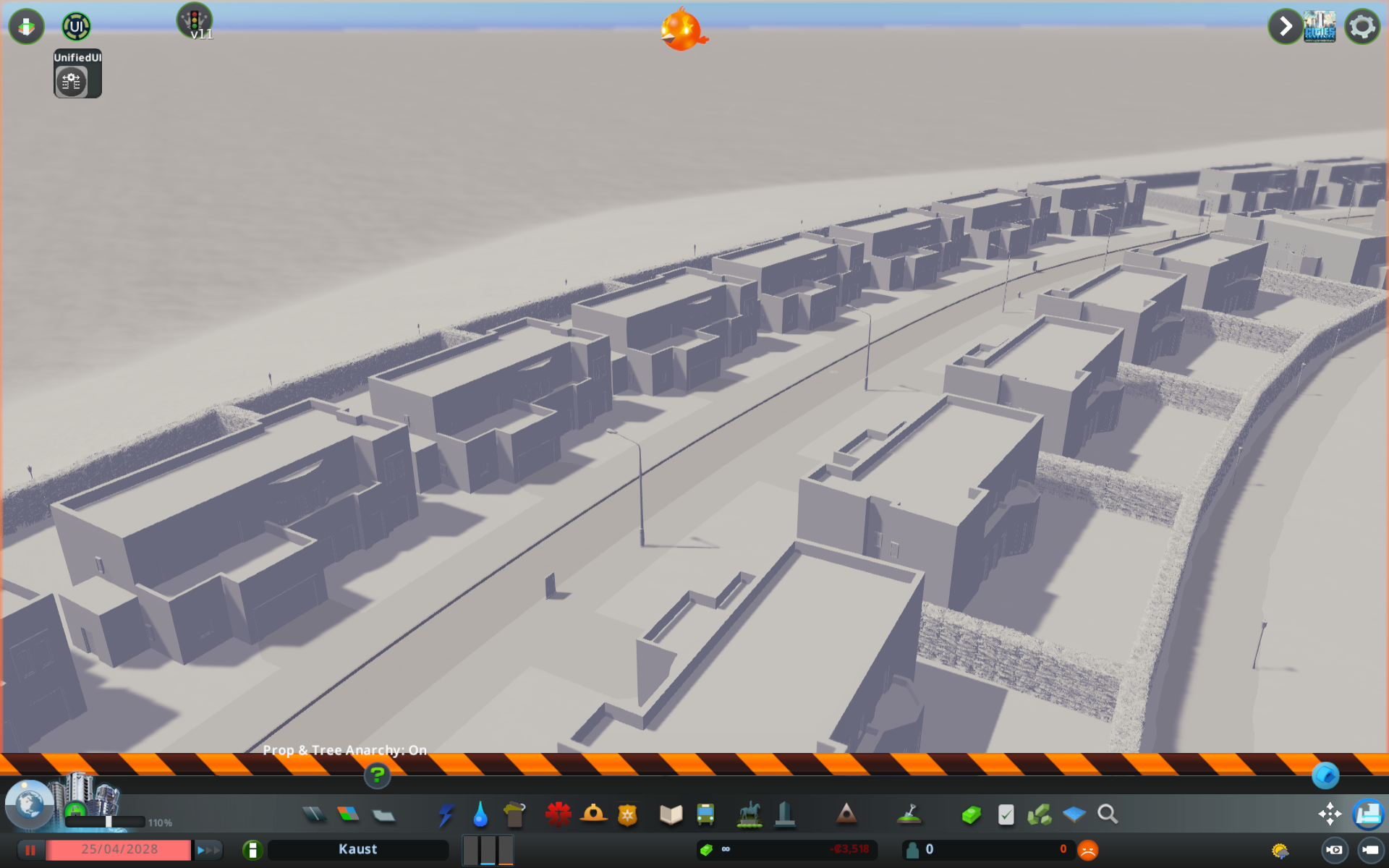Toggle Traffic Manager v11 button

195,21
